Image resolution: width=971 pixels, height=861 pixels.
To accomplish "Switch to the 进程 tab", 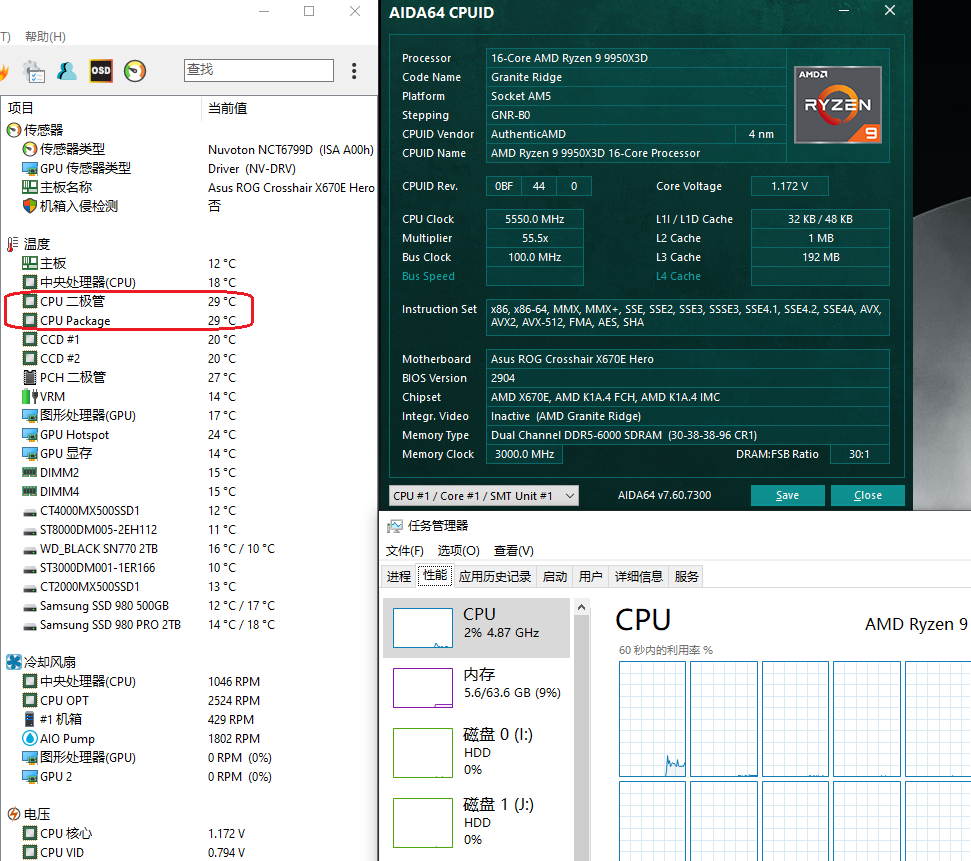I will 399,577.
